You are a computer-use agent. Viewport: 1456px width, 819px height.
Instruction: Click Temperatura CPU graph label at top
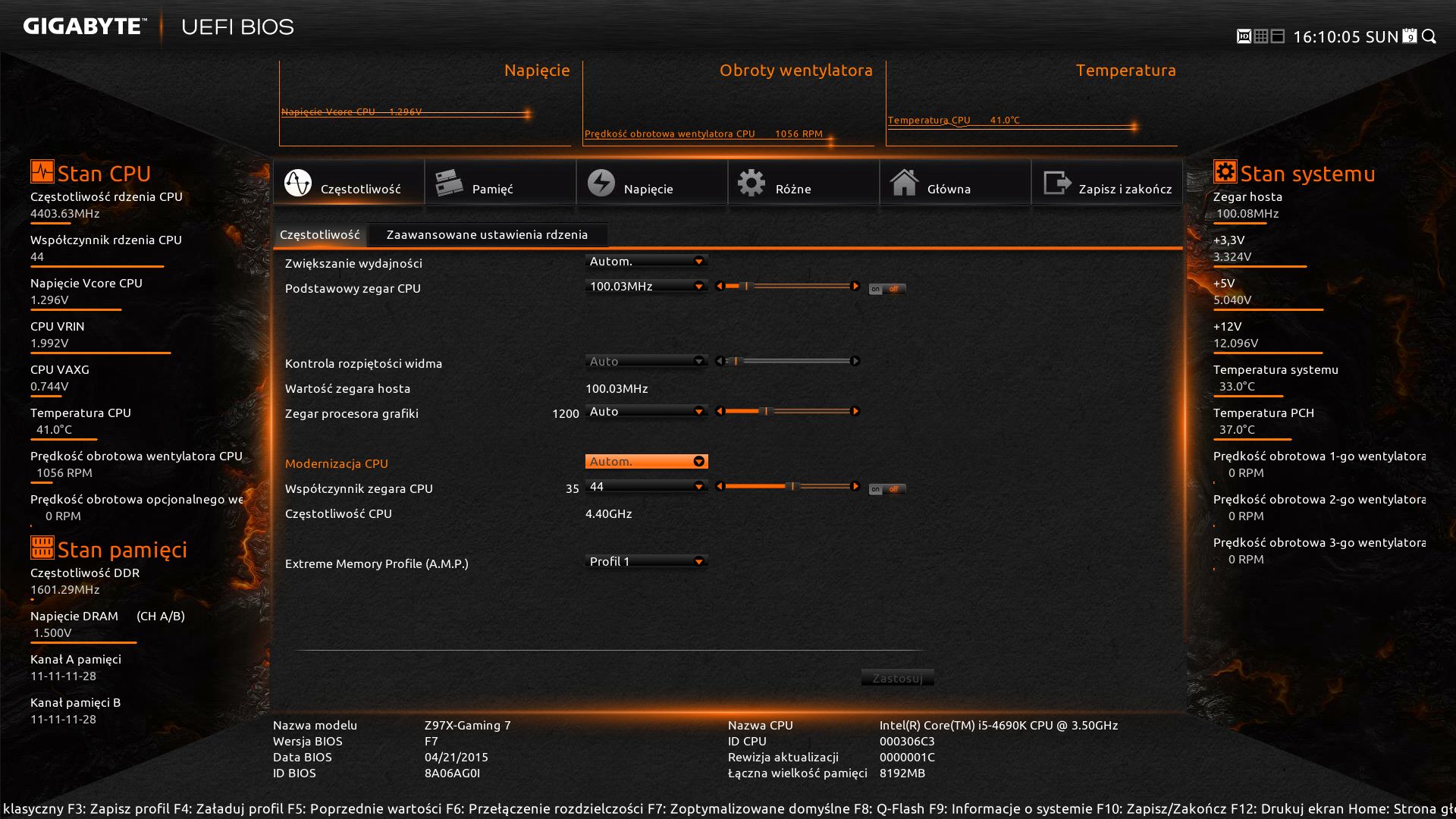pyautogui.click(x=929, y=121)
